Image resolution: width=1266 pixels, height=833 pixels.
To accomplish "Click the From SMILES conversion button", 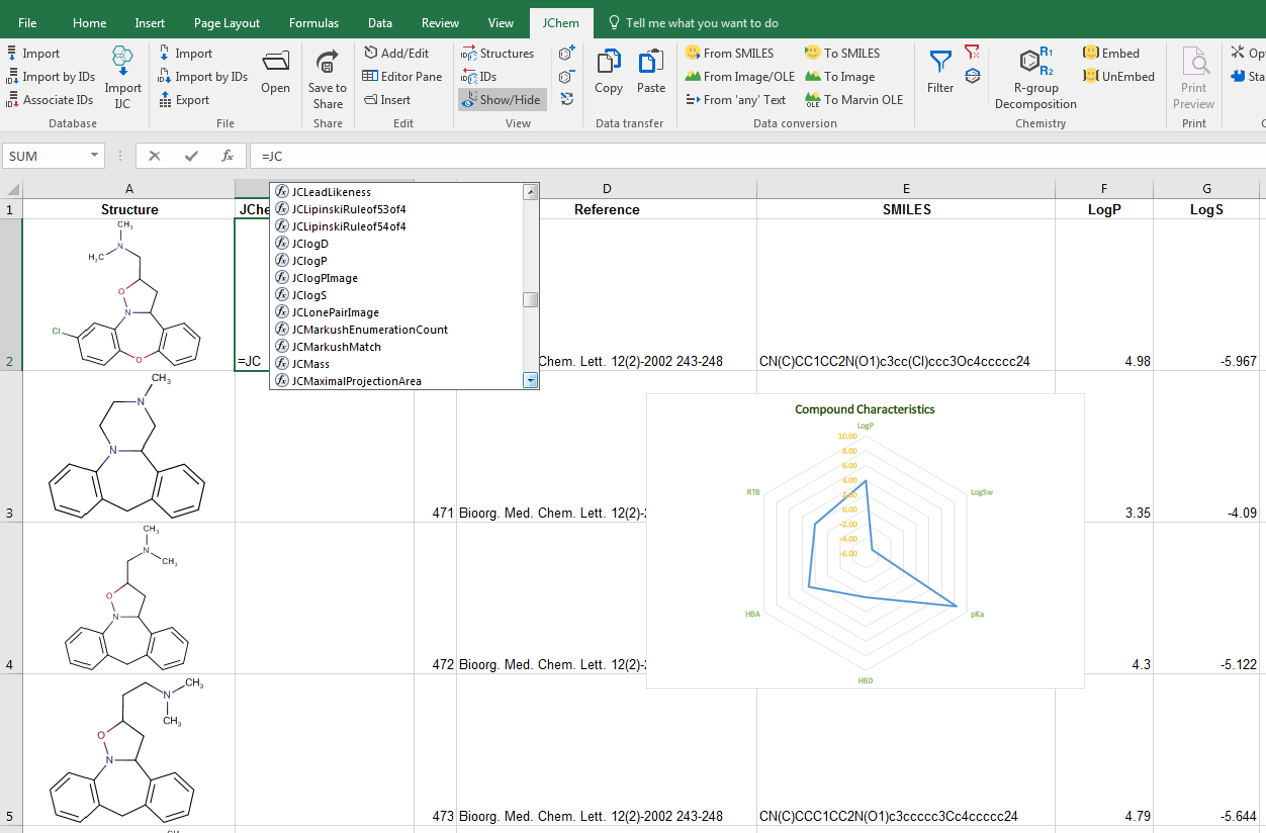I will click(729, 53).
